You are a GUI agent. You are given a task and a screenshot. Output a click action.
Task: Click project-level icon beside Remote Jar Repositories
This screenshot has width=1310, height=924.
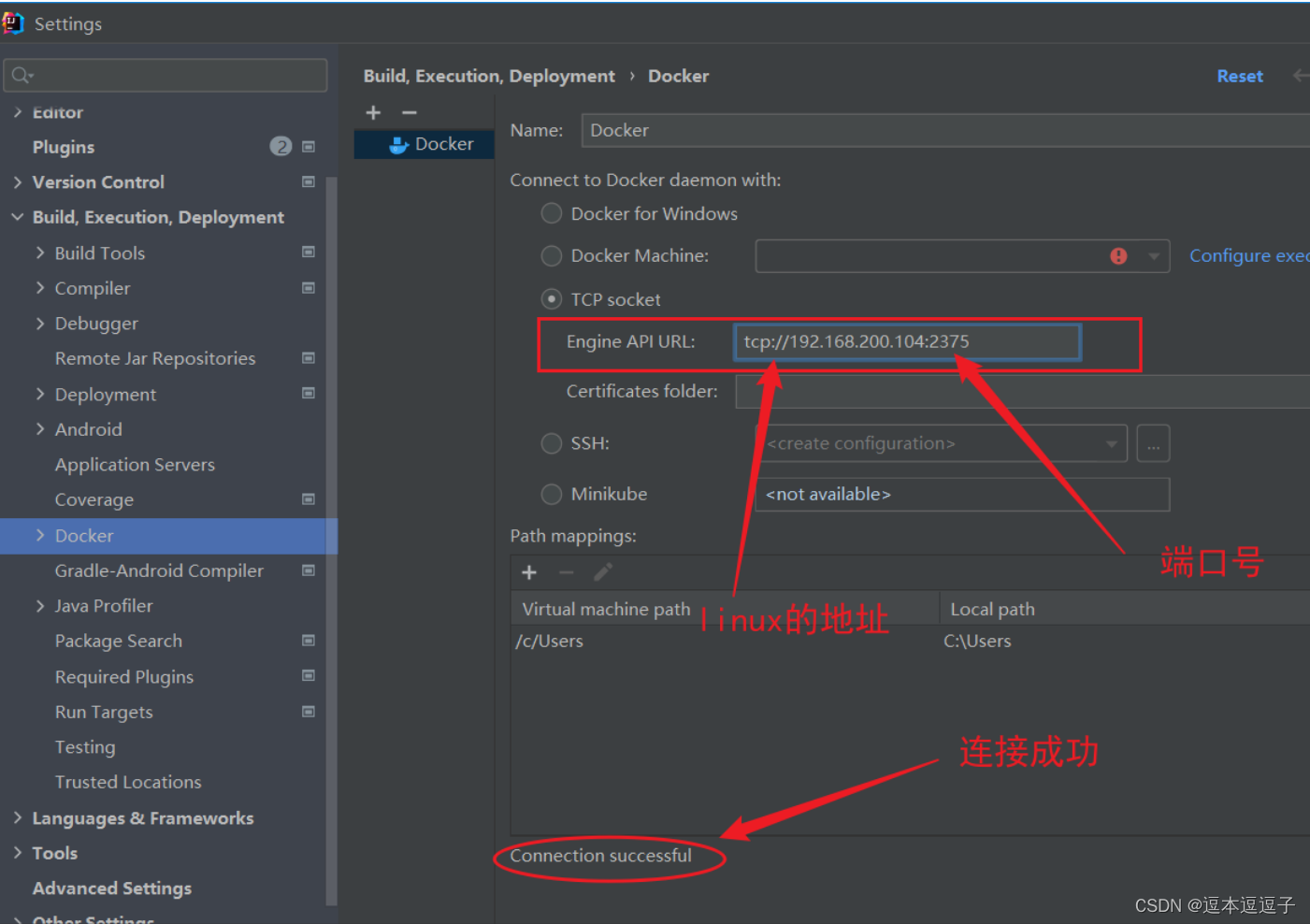(x=309, y=358)
